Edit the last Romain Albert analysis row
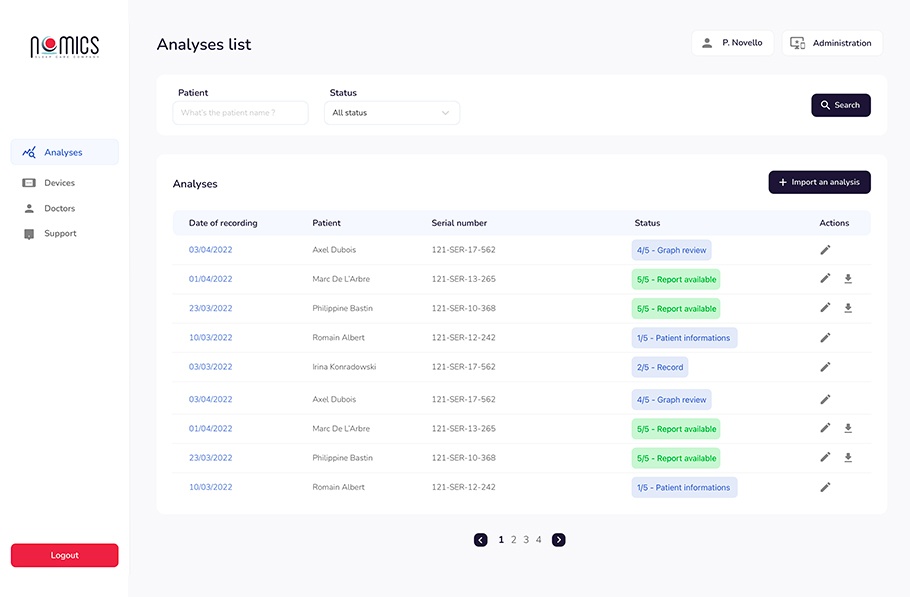The height and width of the screenshot is (597, 910). tap(825, 487)
